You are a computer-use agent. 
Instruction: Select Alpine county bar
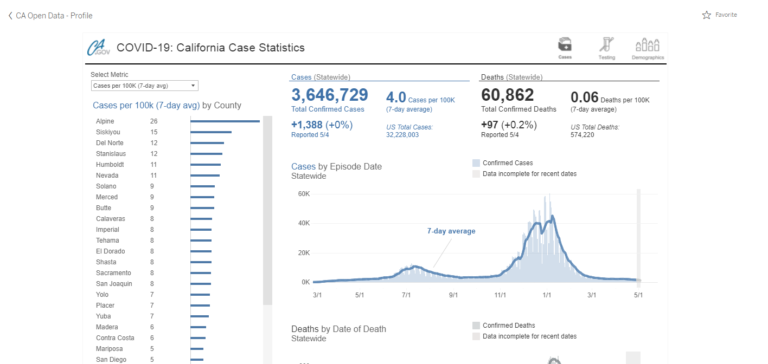point(225,121)
